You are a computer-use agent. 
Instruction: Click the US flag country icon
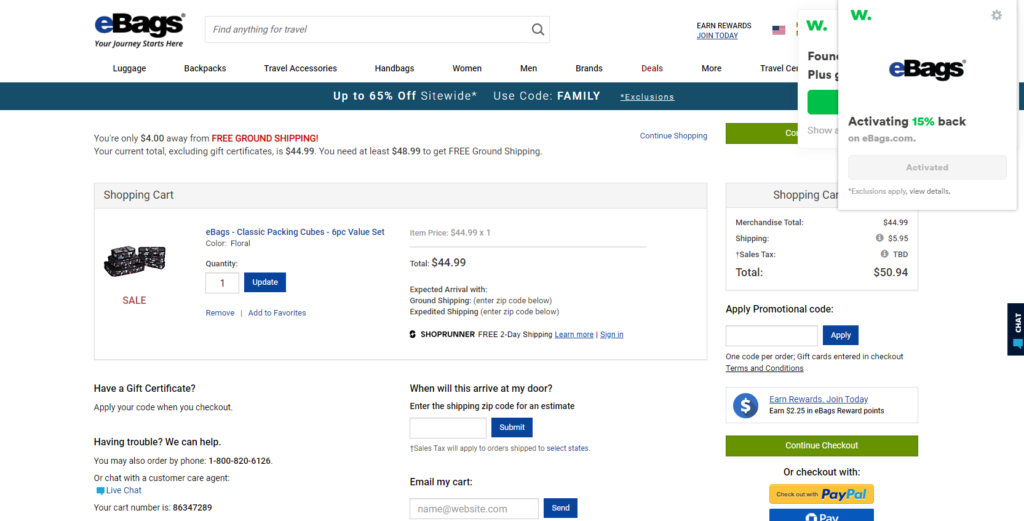778,30
